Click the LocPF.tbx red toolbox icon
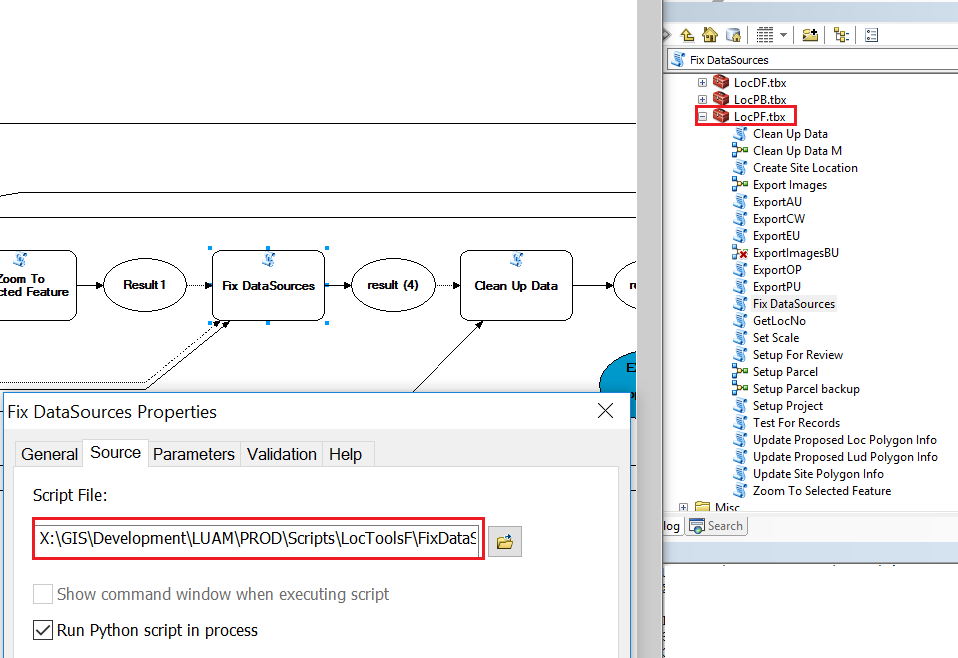The height and width of the screenshot is (658, 958). pos(721,116)
